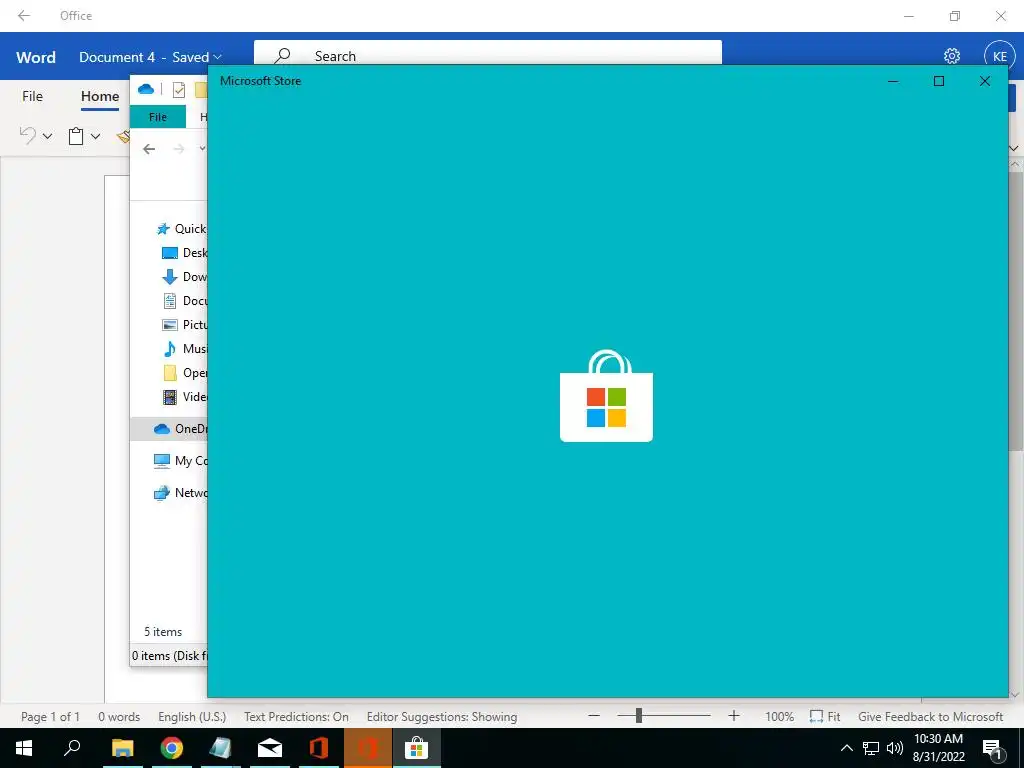Select Pictures in the Explorer navigation pane
Image resolution: width=1024 pixels, height=768 pixels.
coord(184,325)
